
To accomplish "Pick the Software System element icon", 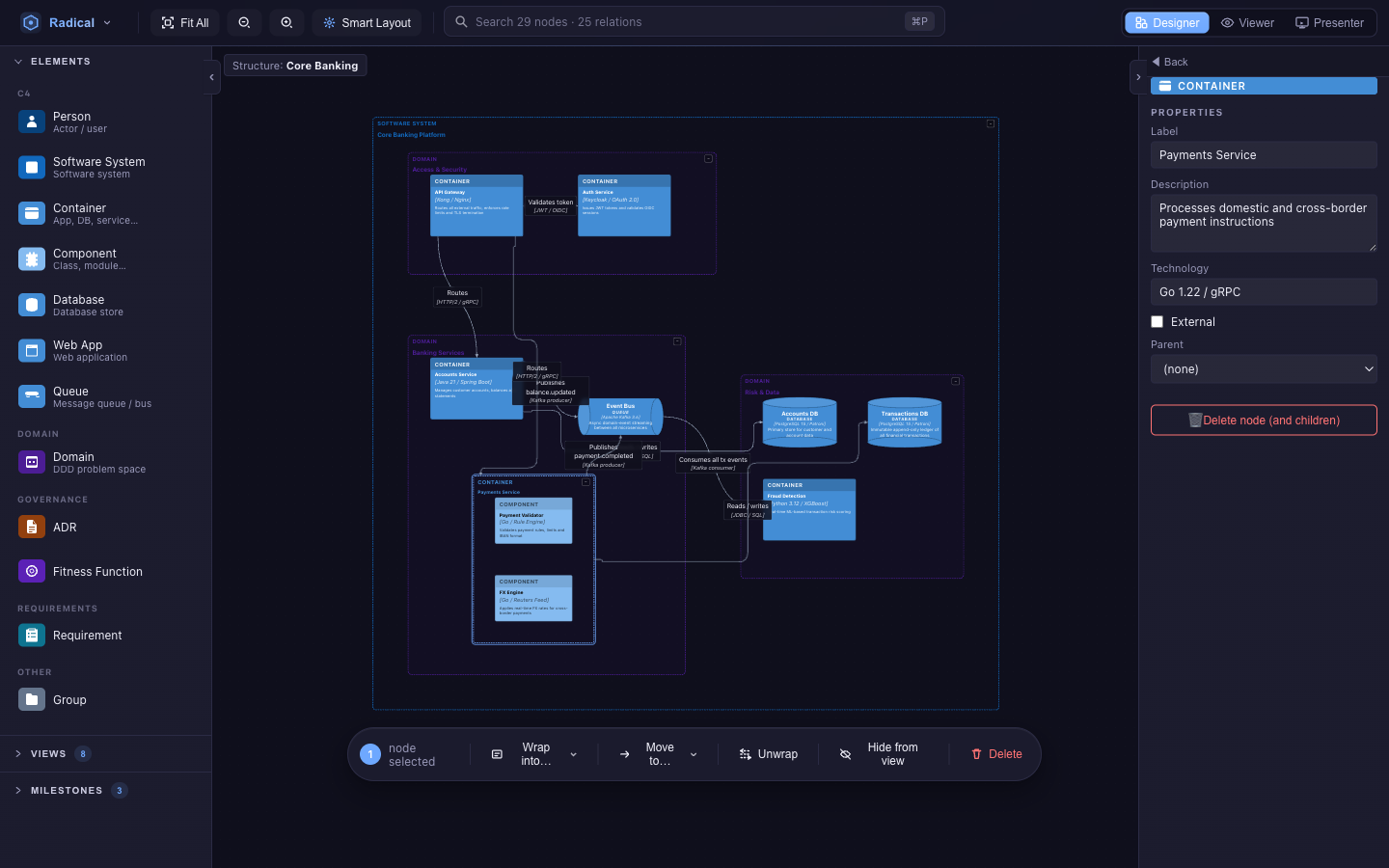I will tap(32, 168).
